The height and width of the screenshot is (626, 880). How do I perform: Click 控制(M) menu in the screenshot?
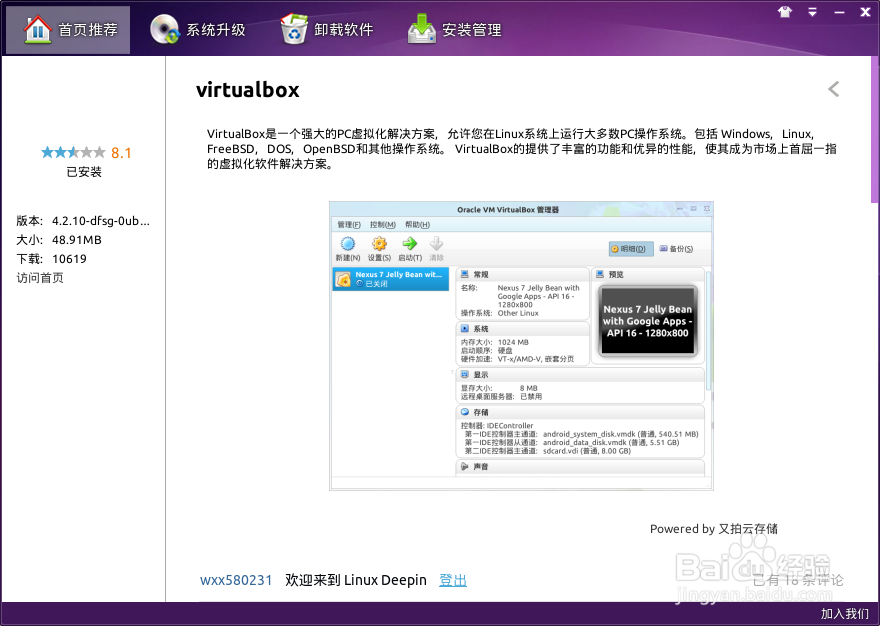(383, 225)
